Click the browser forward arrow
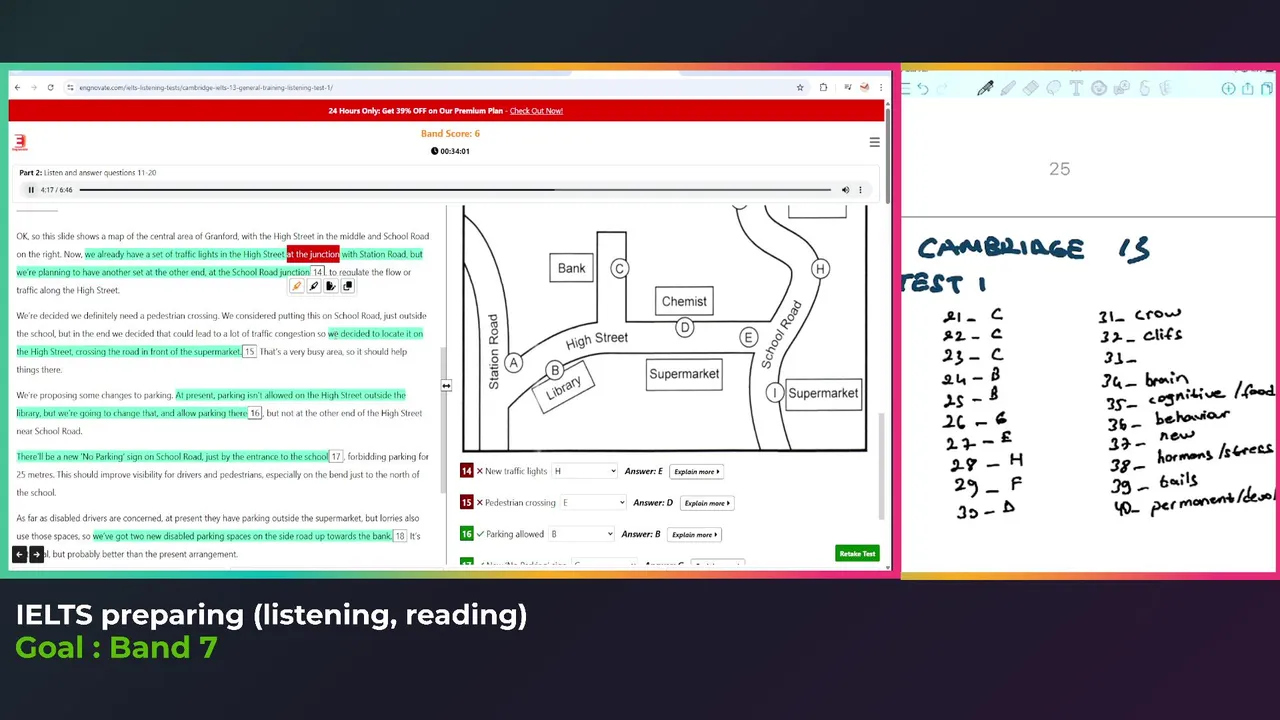Screen dimensions: 1280x720 [x=33, y=88]
